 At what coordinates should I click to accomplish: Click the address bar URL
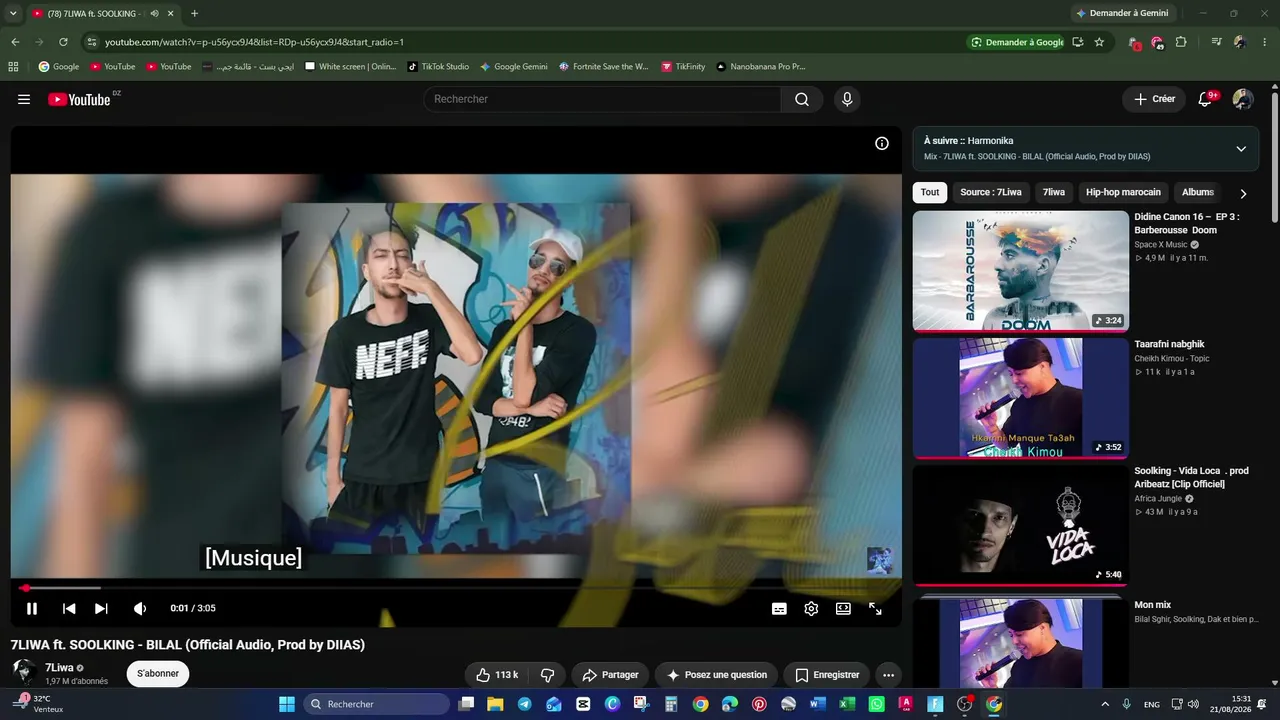255,42
